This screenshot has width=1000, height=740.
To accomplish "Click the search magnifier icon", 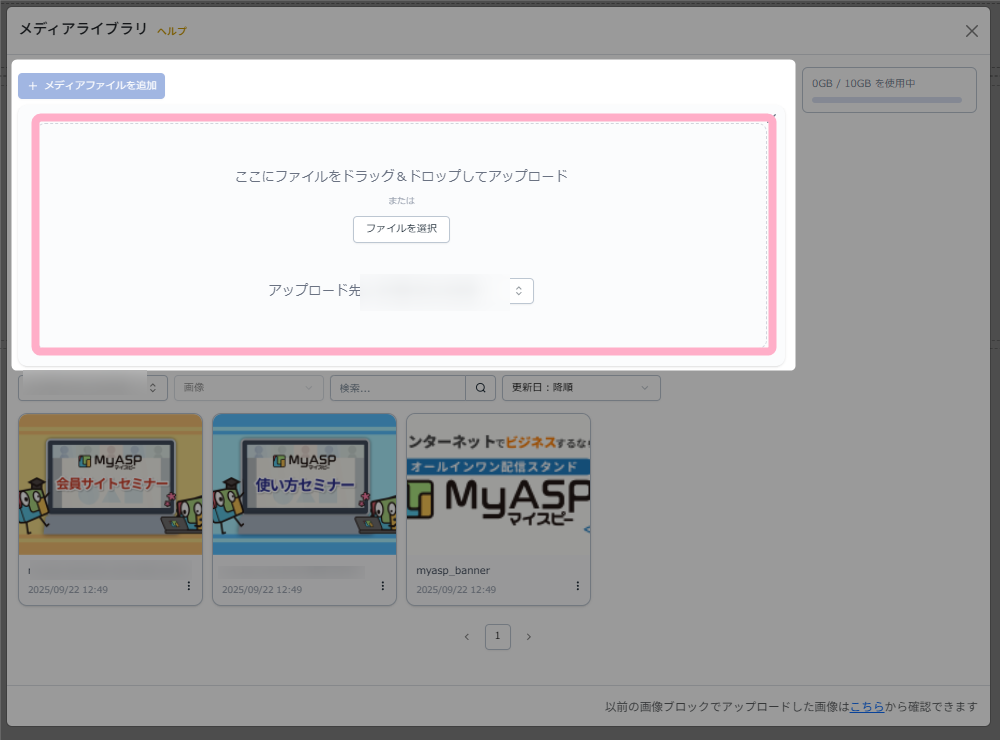I will [481, 388].
